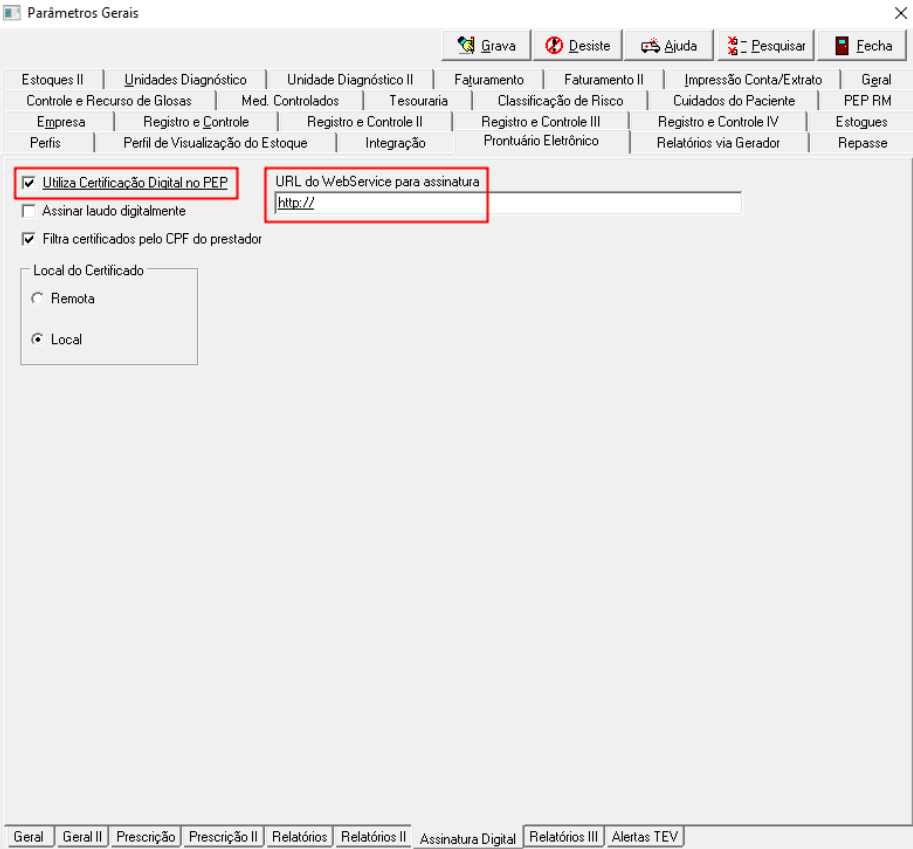The width and height of the screenshot is (913, 849).
Task: Switch to Registro e Controle tab
Action: [196, 122]
